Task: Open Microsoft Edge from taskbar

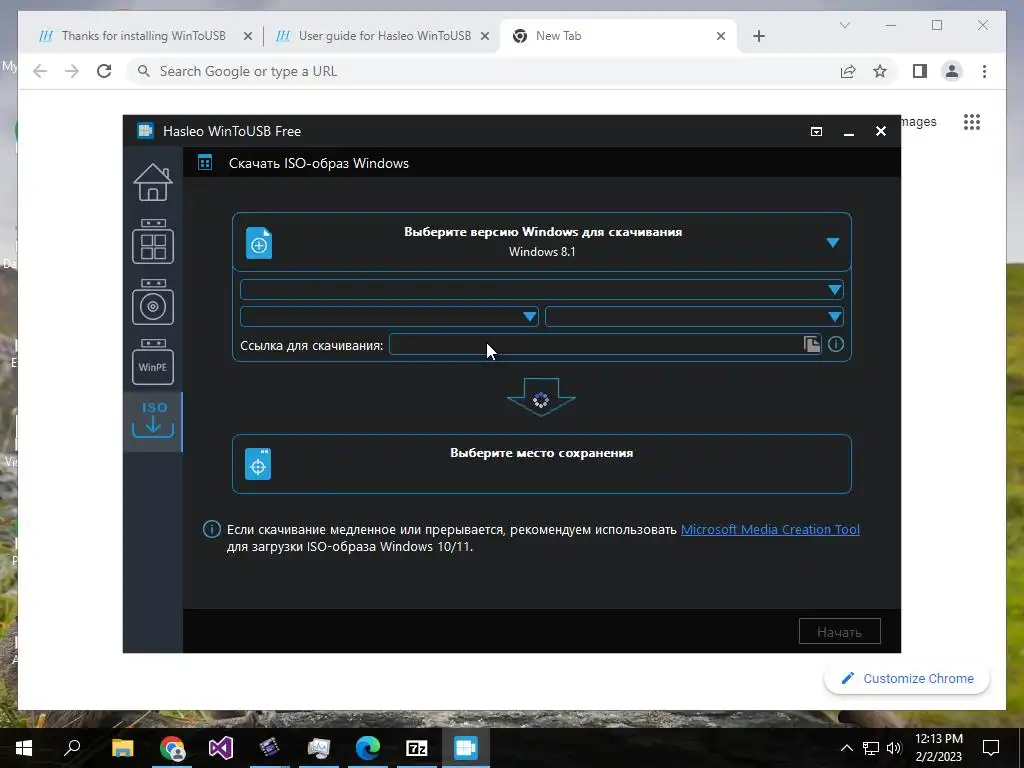Action: (x=368, y=748)
